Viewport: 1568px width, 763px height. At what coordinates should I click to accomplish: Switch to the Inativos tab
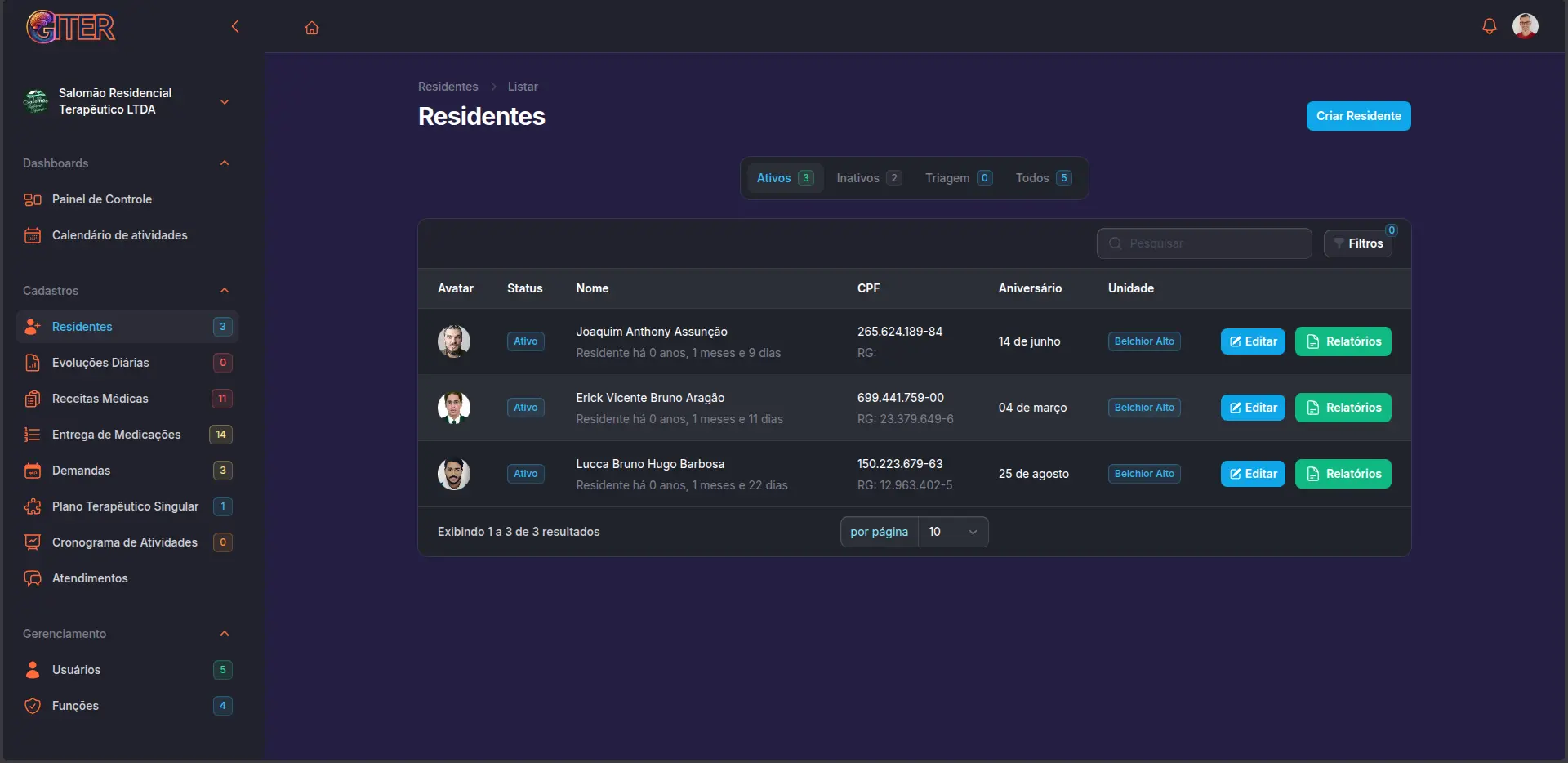[867, 177]
